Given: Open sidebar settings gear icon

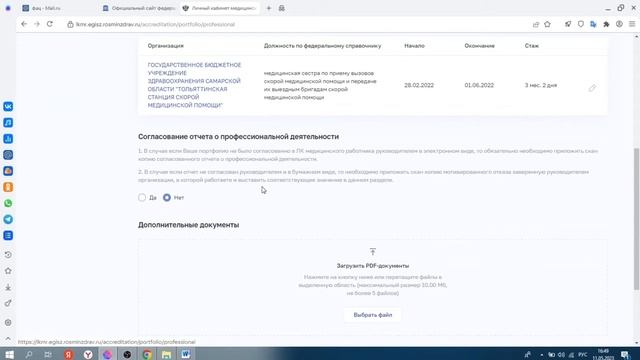Looking at the screenshot, I should [8, 322].
